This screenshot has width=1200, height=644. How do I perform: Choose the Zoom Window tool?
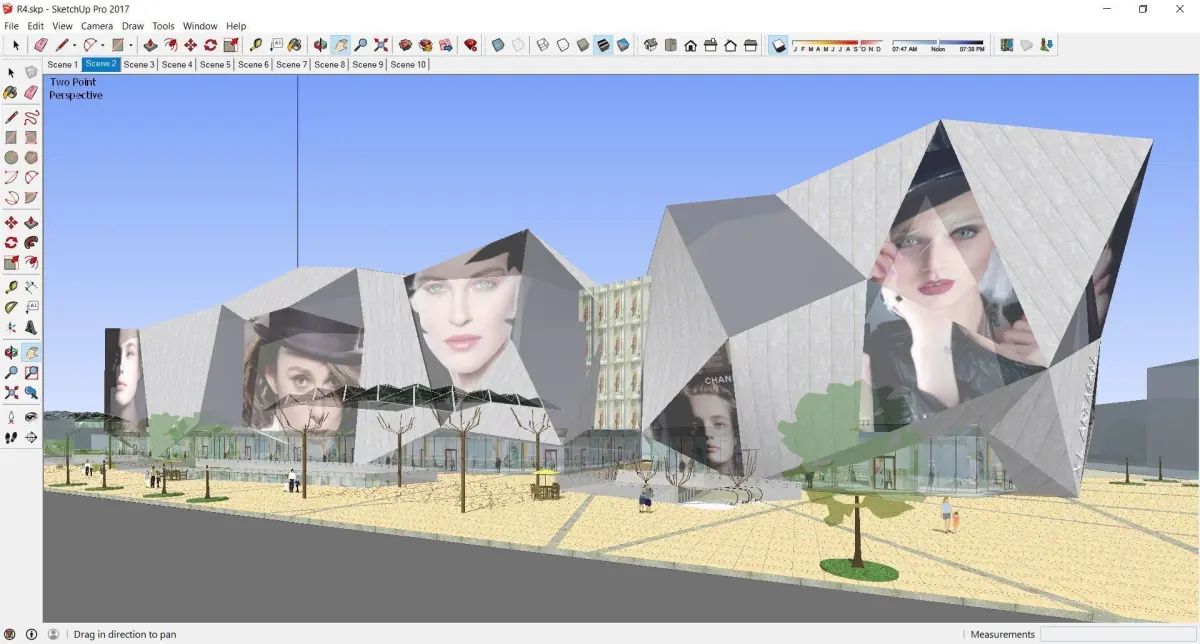31,372
